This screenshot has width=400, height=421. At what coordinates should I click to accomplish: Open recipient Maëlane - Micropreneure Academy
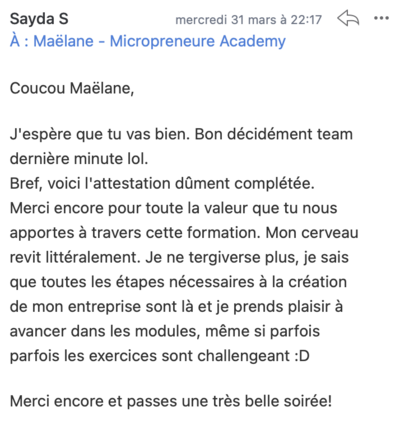click(159, 41)
